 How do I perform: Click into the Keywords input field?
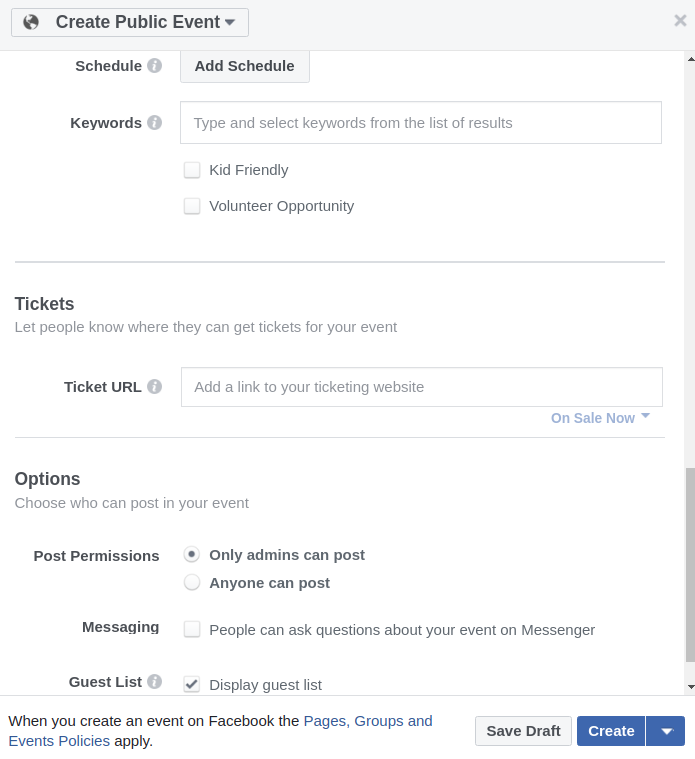[421, 123]
